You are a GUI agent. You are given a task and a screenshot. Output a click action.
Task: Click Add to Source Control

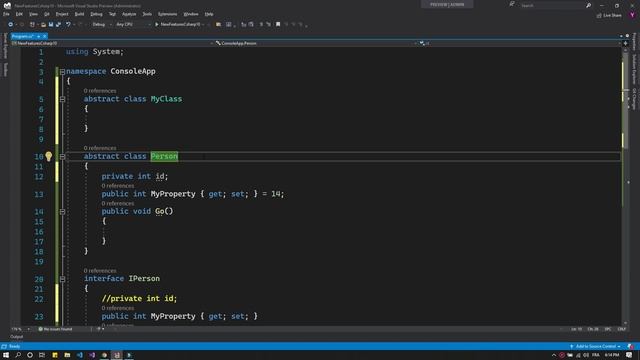[595, 346]
